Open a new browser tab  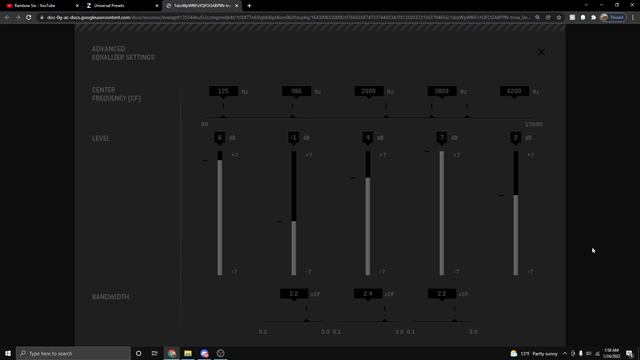point(249,6)
